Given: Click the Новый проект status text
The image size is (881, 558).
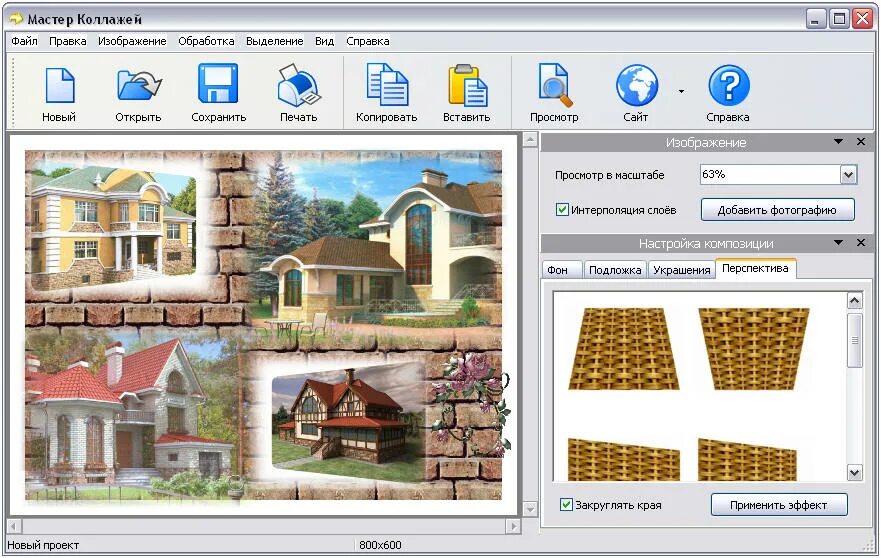Looking at the screenshot, I should [43, 545].
